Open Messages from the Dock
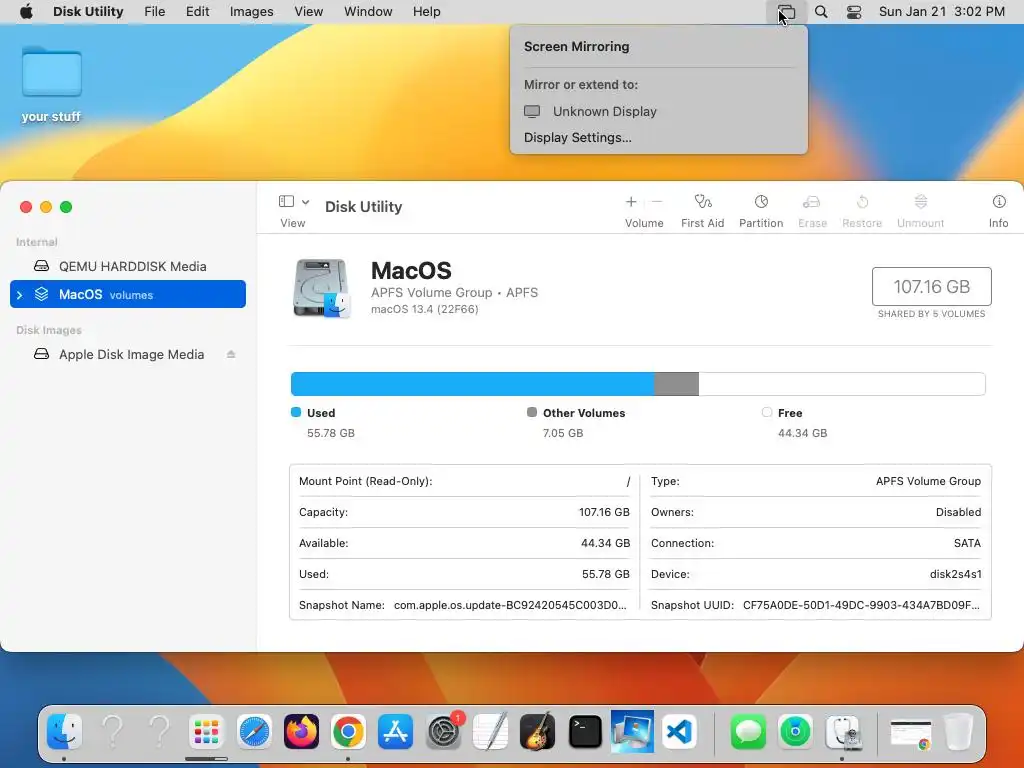Image resolution: width=1024 pixels, height=768 pixels. tap(748, 731)
